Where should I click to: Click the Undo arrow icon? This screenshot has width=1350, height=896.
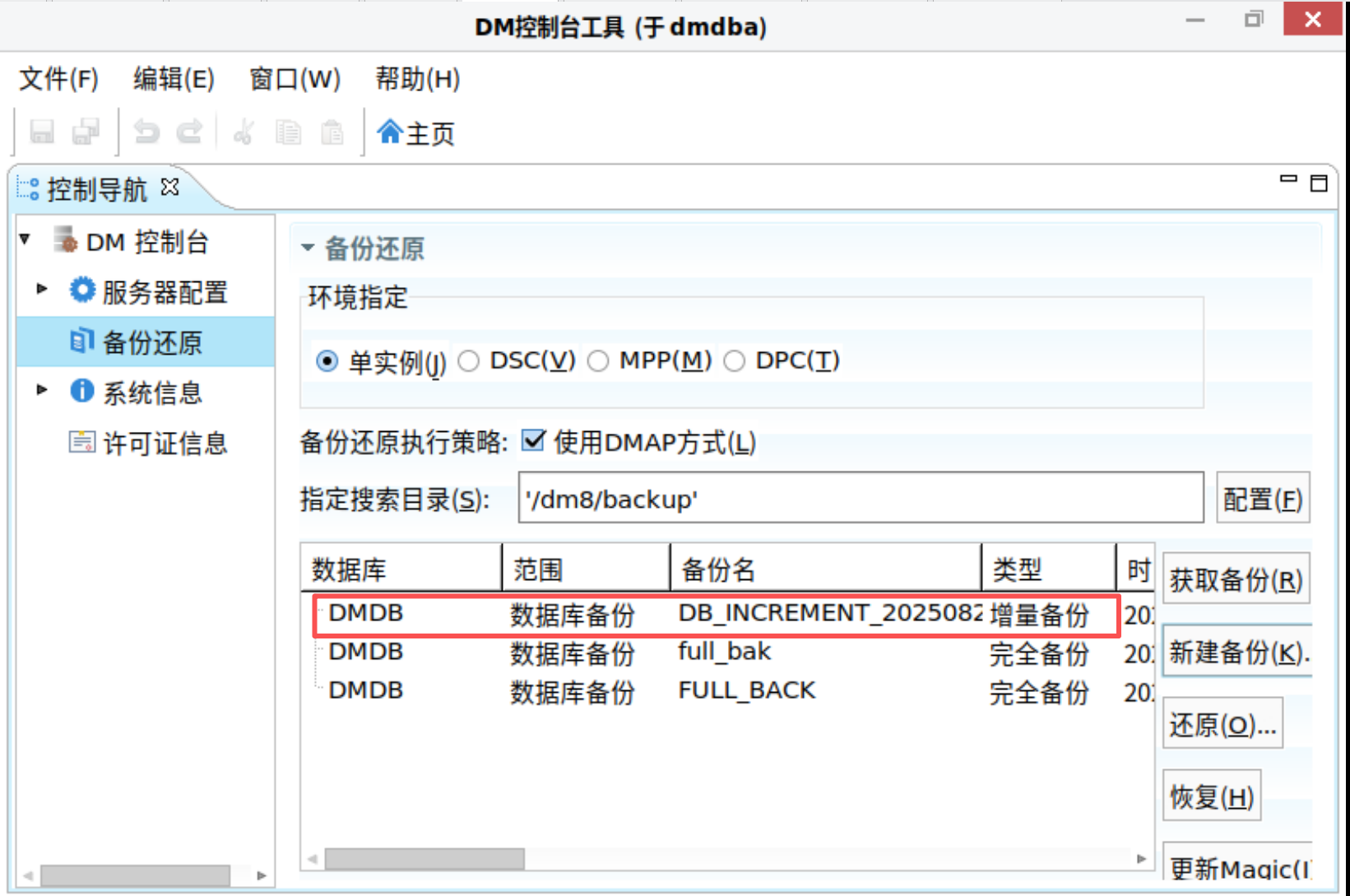coord(146,131)
